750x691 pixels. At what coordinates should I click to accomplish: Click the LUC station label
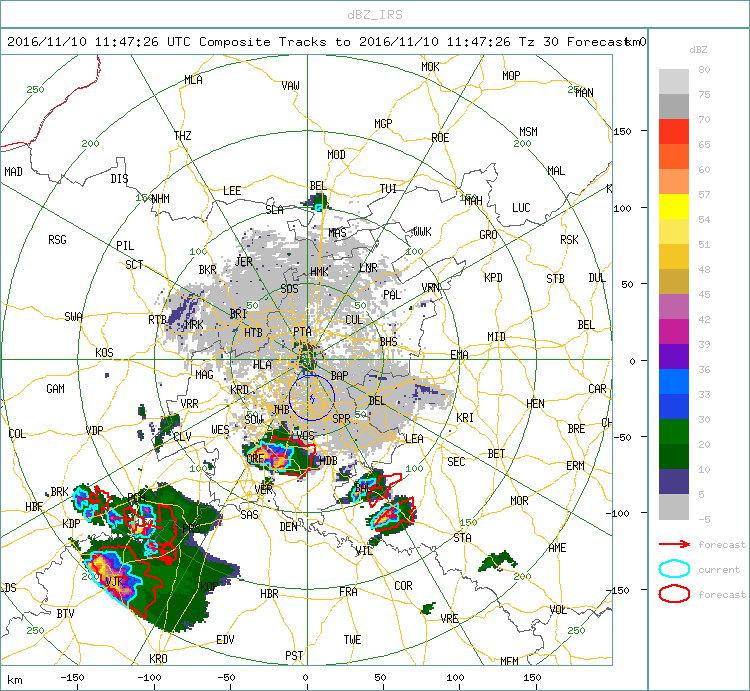[x=521, y=208]
